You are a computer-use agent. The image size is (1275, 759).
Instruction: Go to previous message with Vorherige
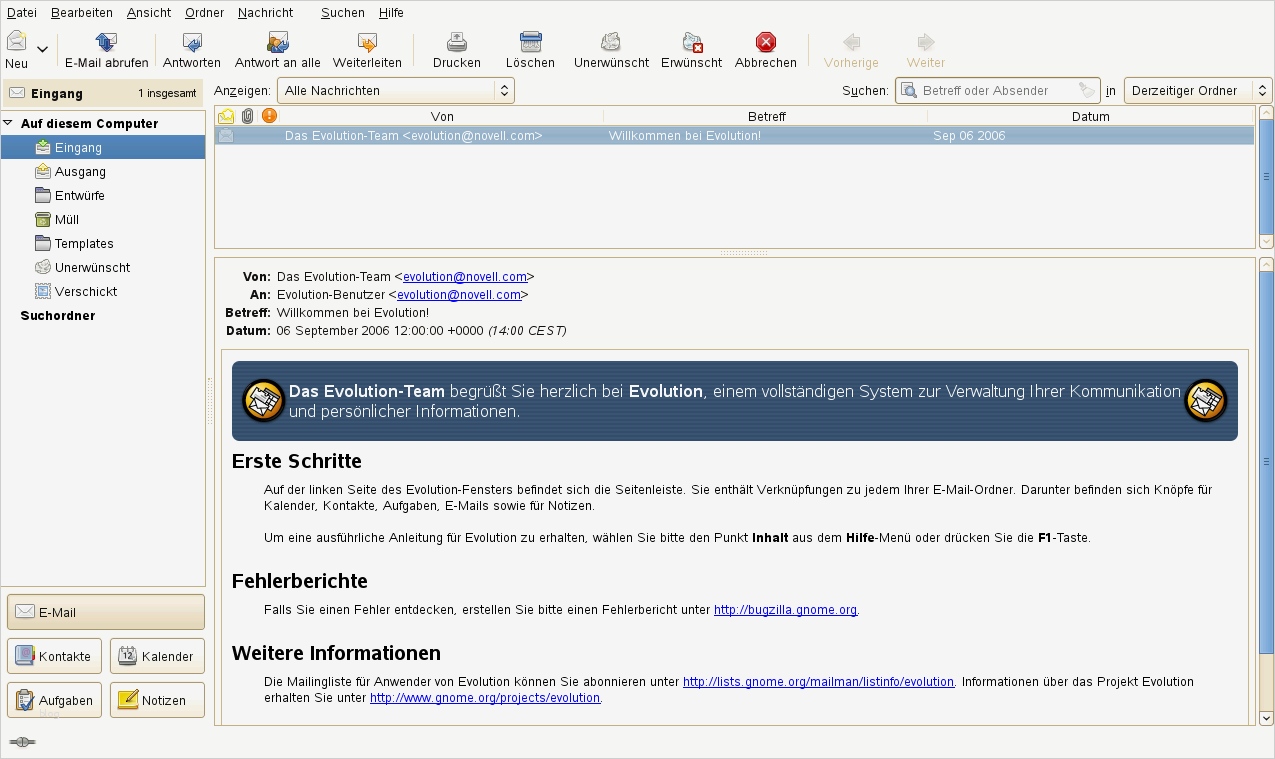pyautogui.click(x=851, y=50)
